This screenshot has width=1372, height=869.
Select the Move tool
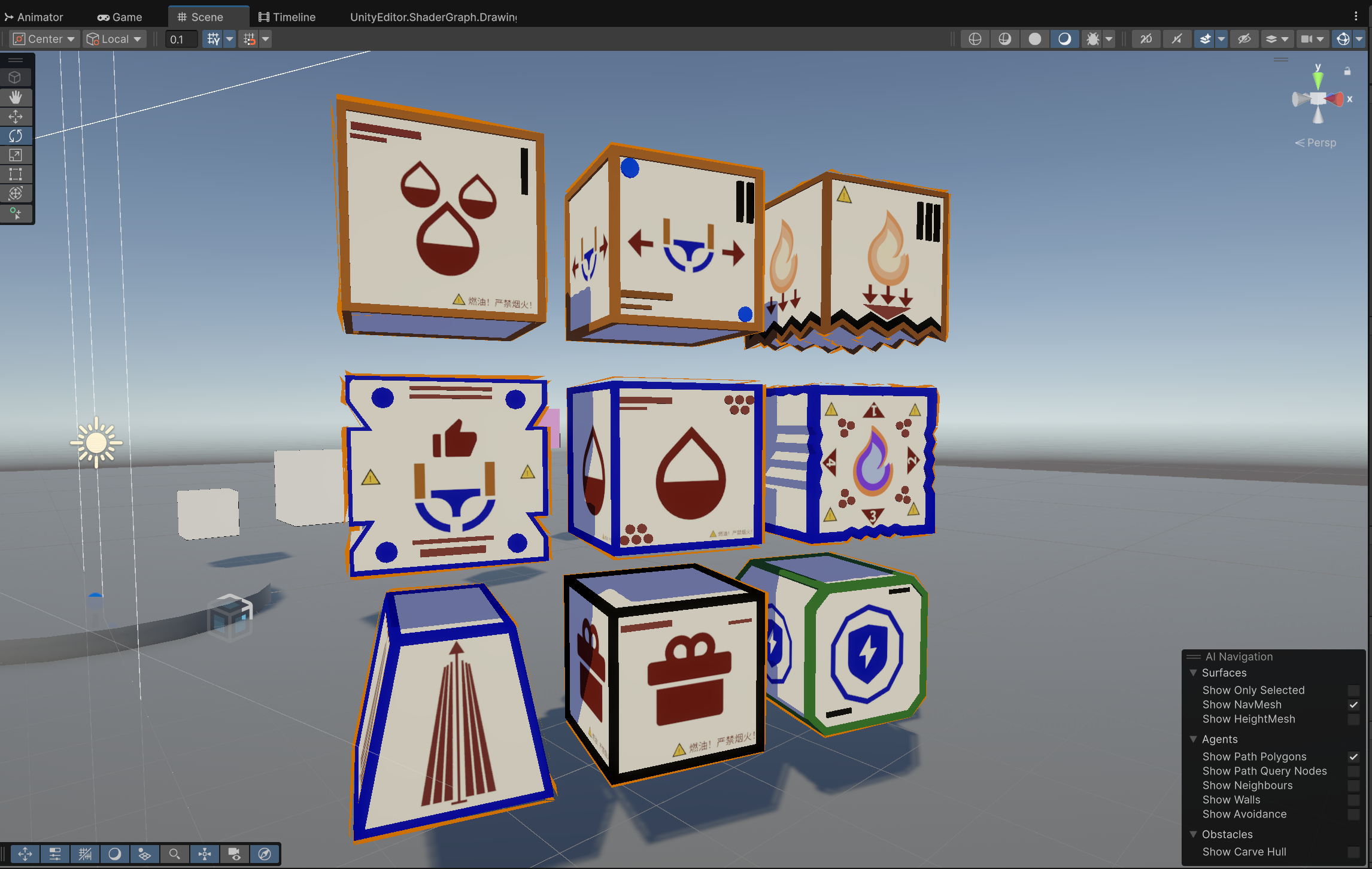point(16,116)
